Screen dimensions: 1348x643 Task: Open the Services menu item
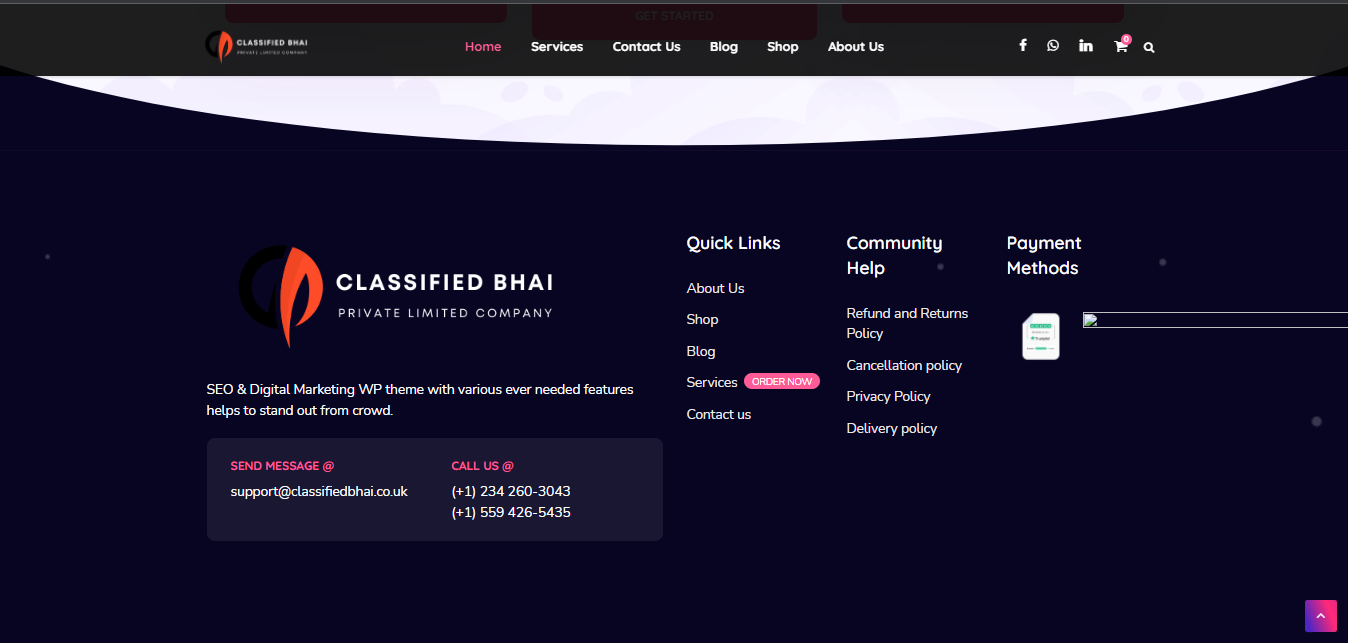pos(556,46)
